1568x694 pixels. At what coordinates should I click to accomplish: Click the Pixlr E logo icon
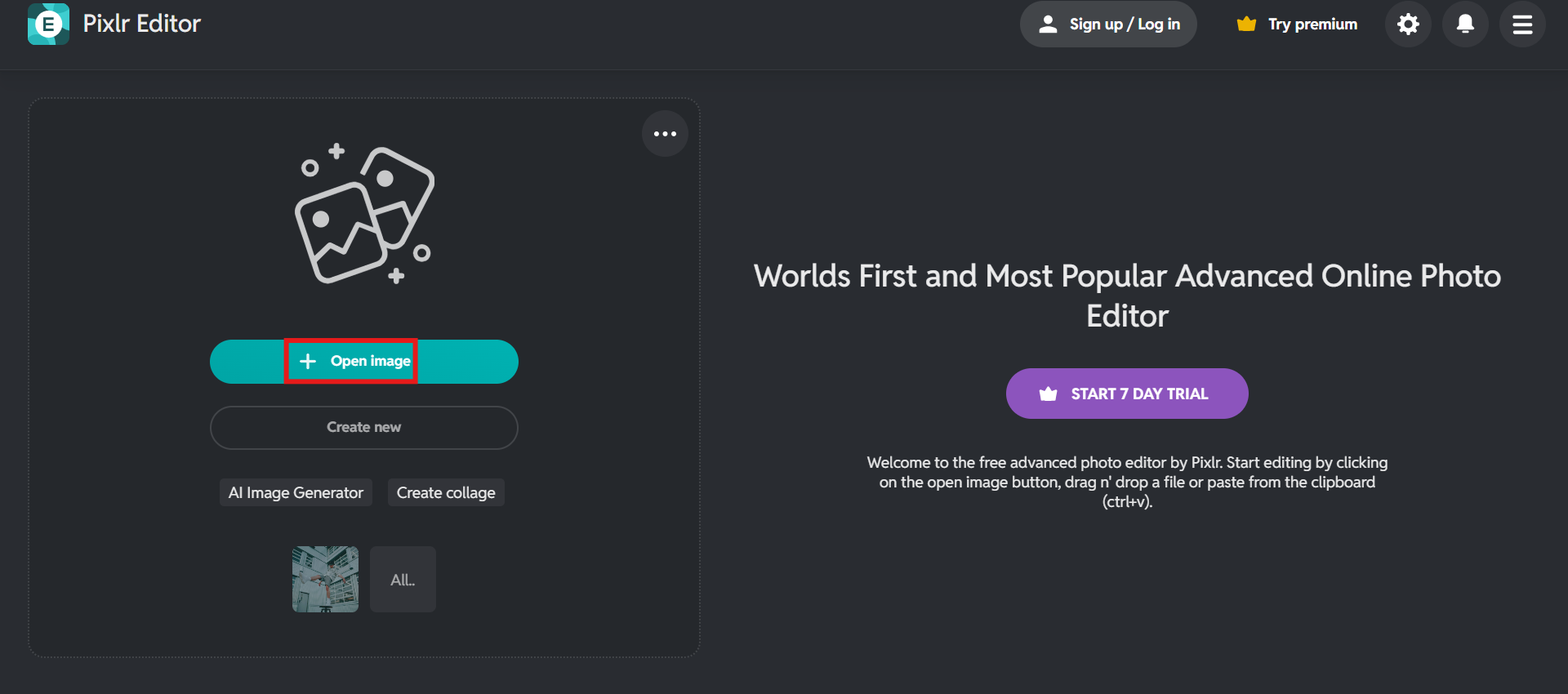click(48, 24)
